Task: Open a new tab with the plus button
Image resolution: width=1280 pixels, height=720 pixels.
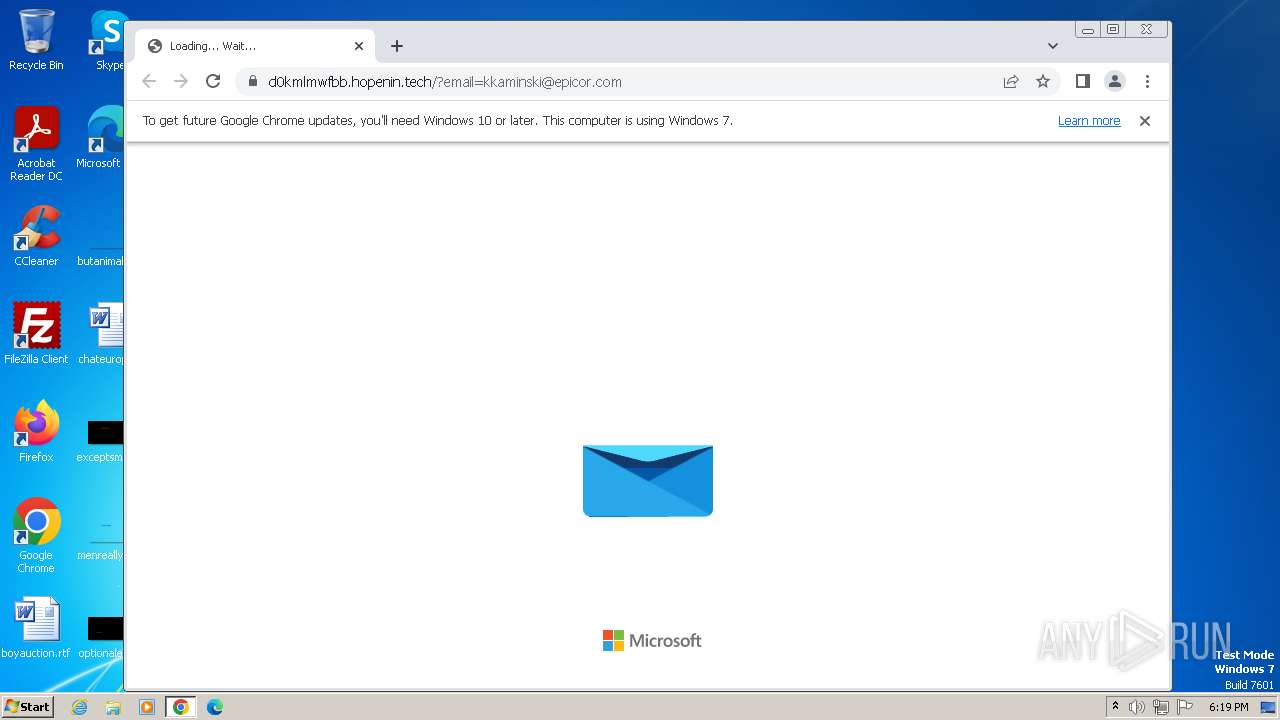Action: [x=397, y=46]
